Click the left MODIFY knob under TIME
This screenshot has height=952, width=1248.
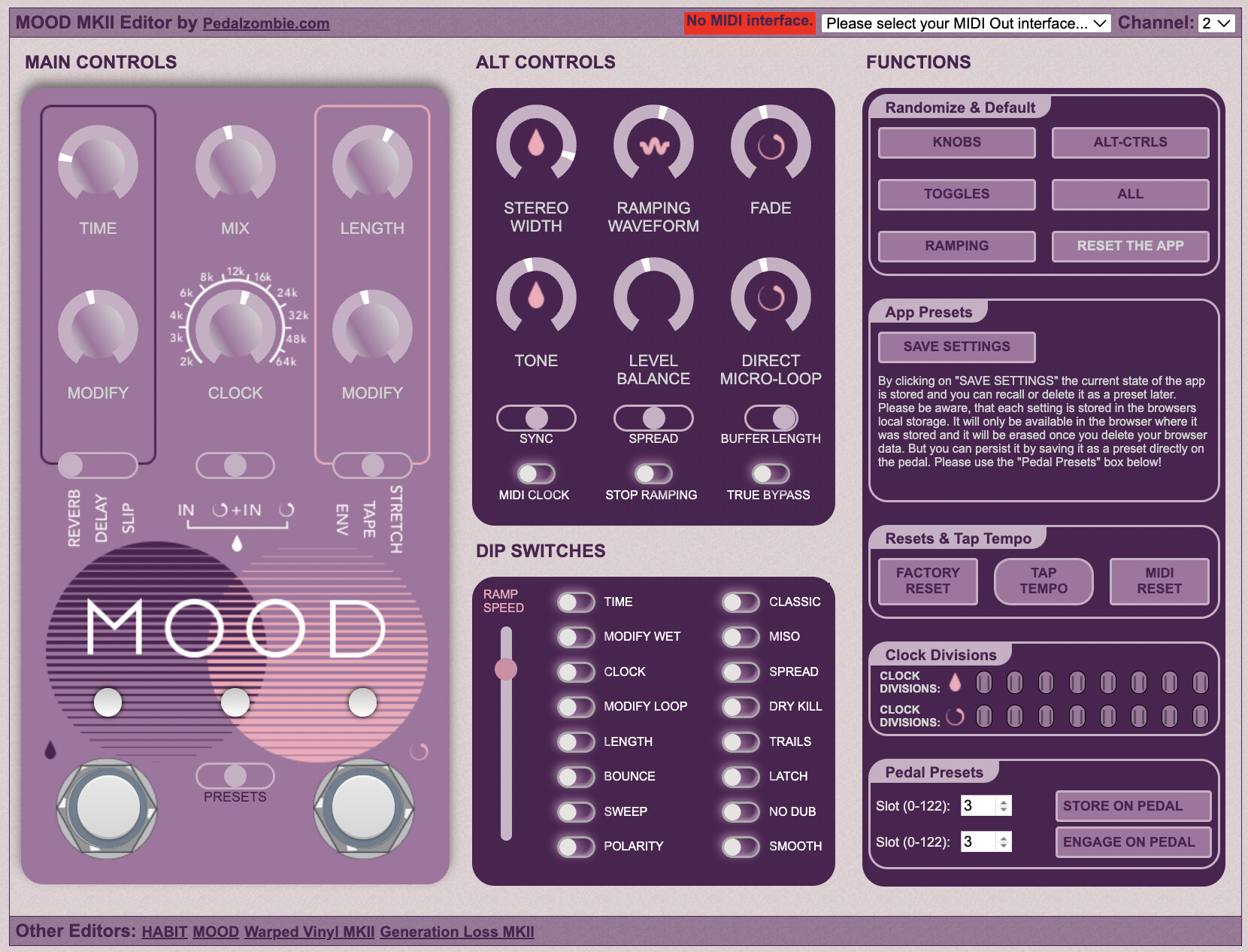tap(98, 329)
